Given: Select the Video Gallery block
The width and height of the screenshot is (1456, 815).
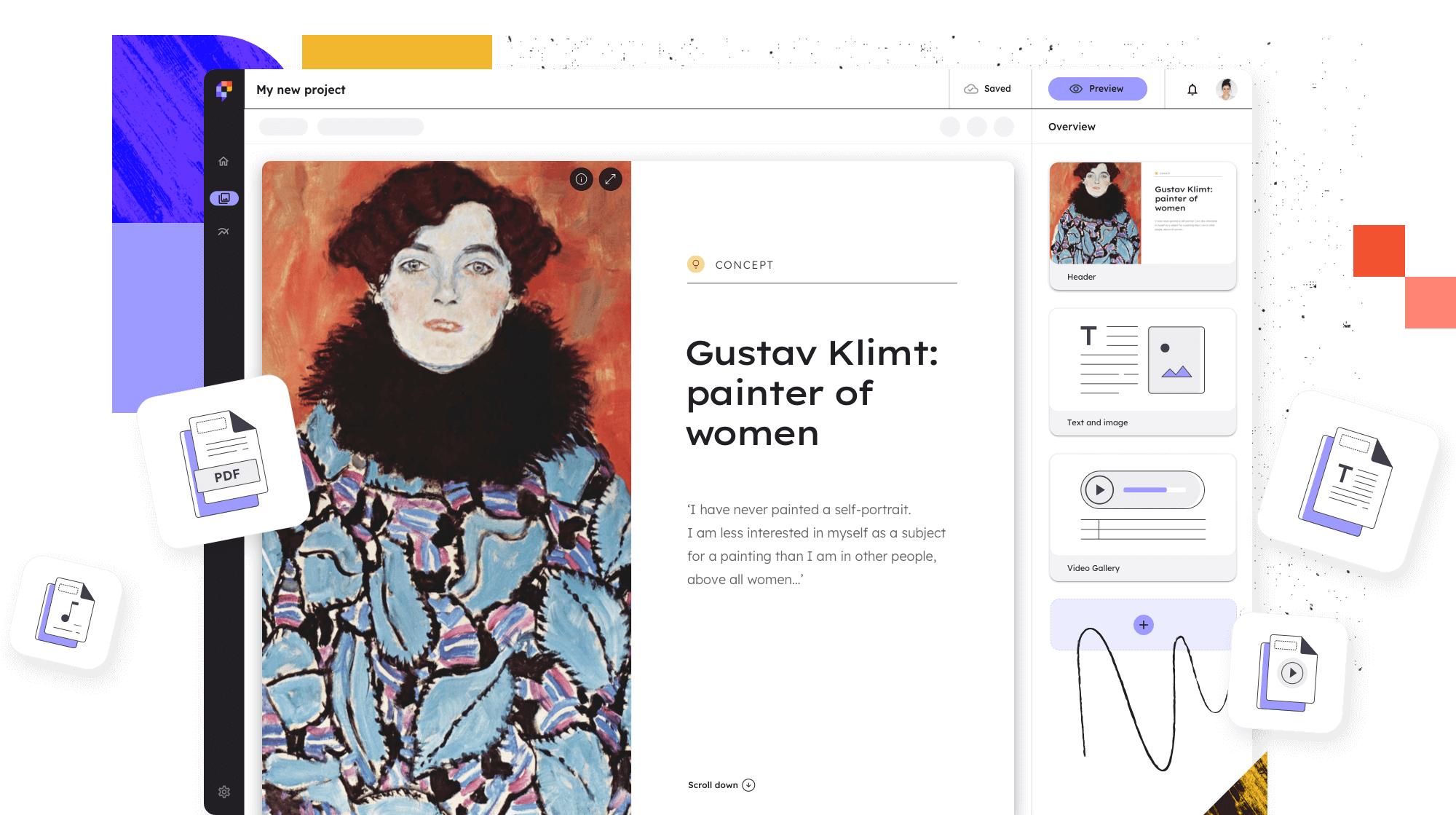Looking at the screenshot, I should point(1143,517).
